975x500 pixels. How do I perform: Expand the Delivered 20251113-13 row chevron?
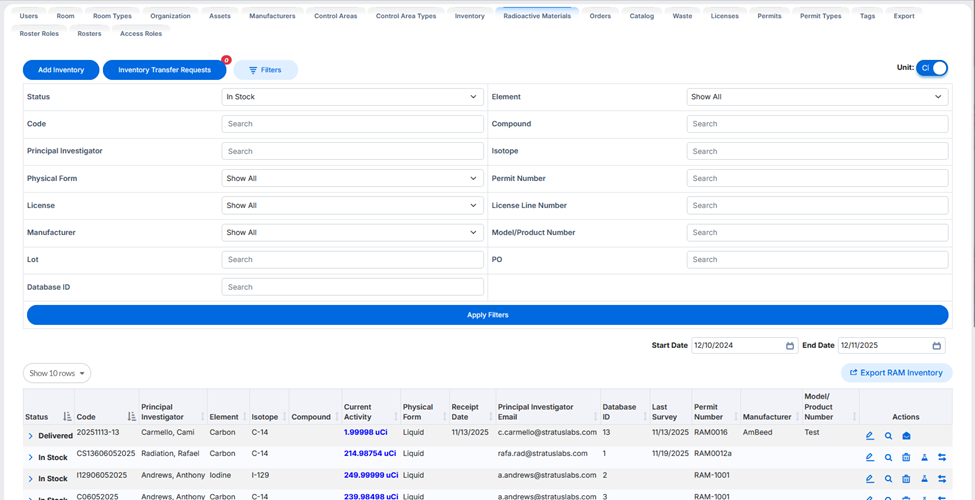pyautogui.click(x=30, y=436)
